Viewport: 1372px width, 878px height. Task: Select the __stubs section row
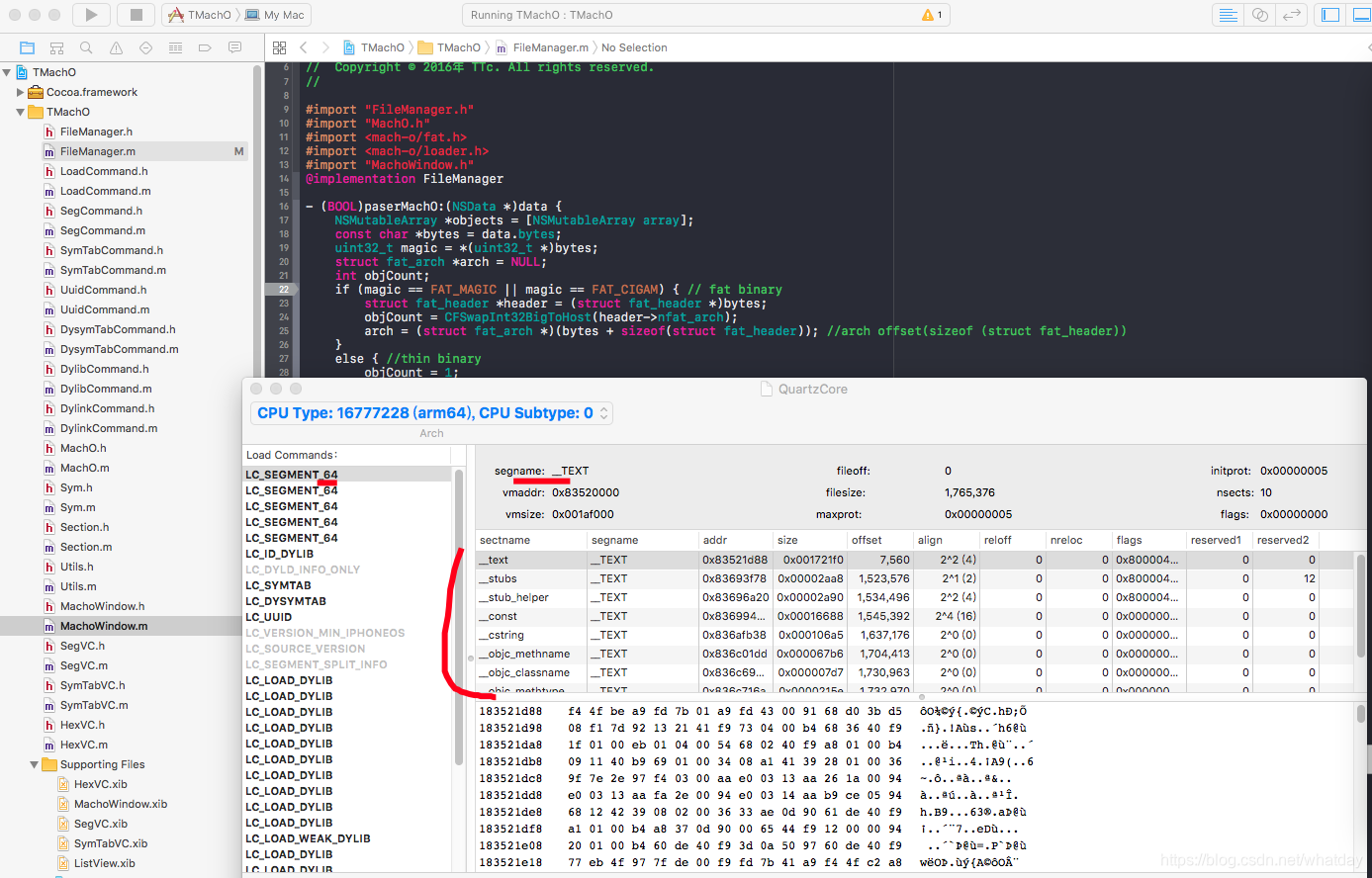(x=914, y=578)
